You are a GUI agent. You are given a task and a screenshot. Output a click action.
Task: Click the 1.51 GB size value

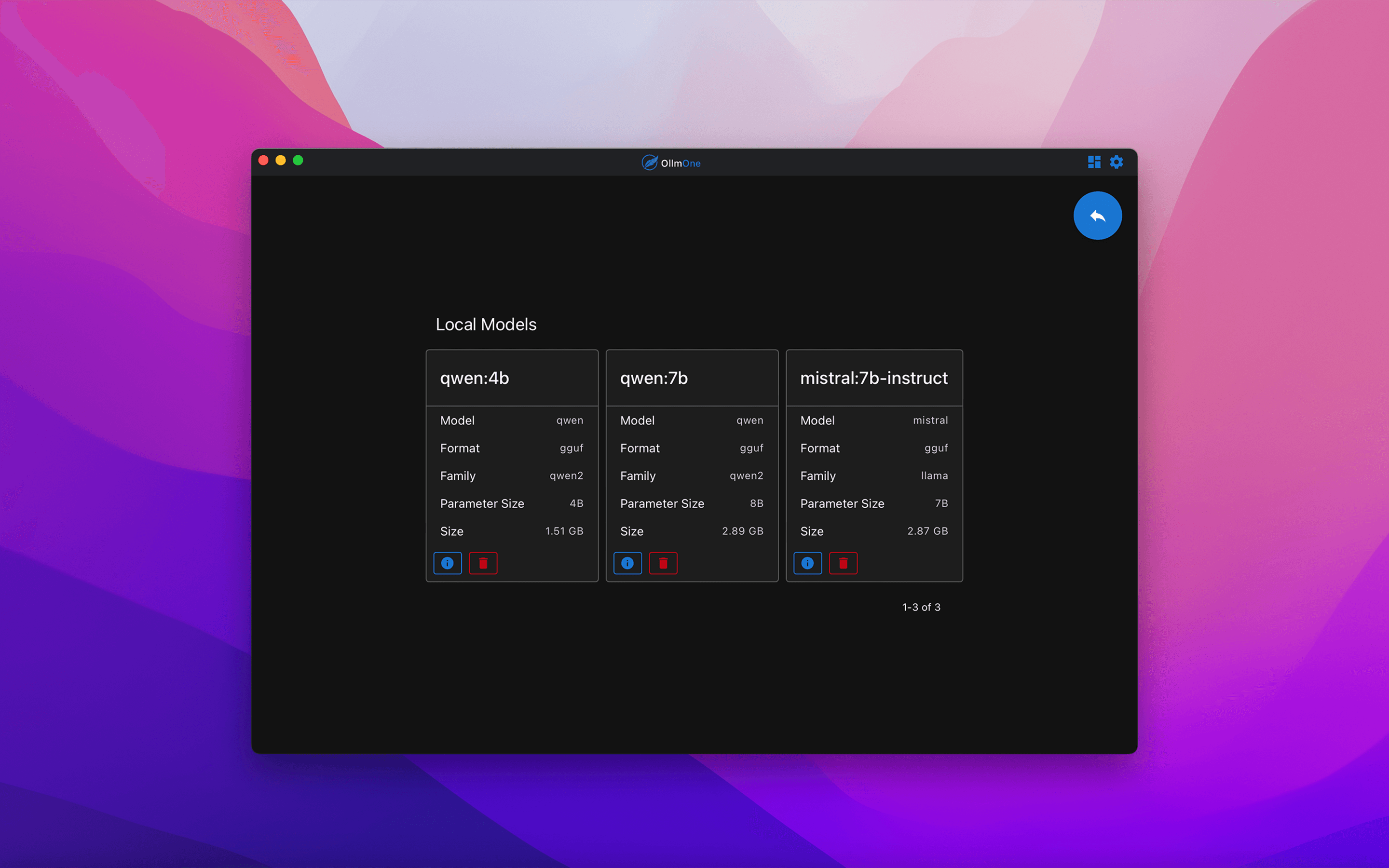(x=564, y=531)
